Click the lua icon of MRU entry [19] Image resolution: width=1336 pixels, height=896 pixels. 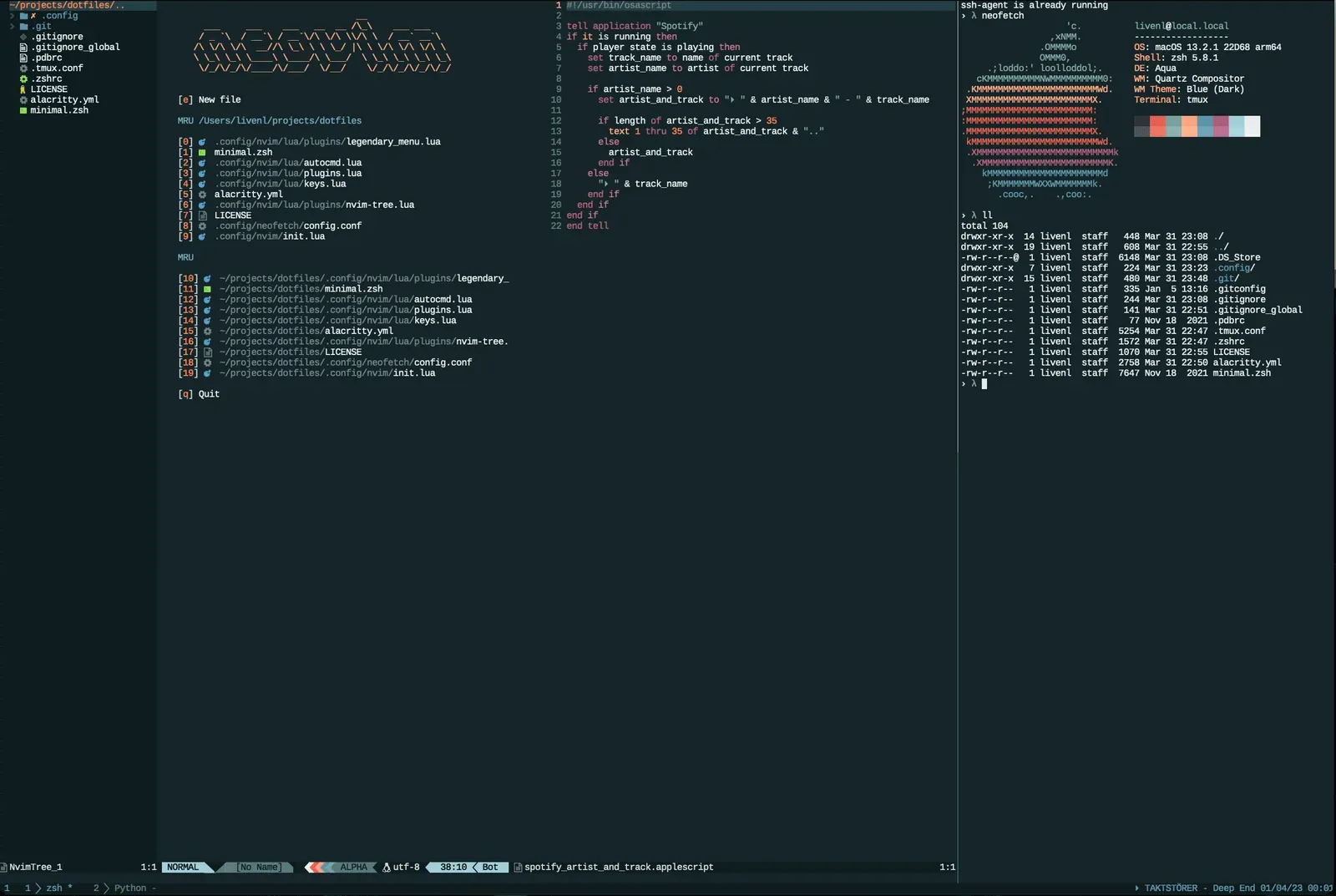click(x=207, y=373)
